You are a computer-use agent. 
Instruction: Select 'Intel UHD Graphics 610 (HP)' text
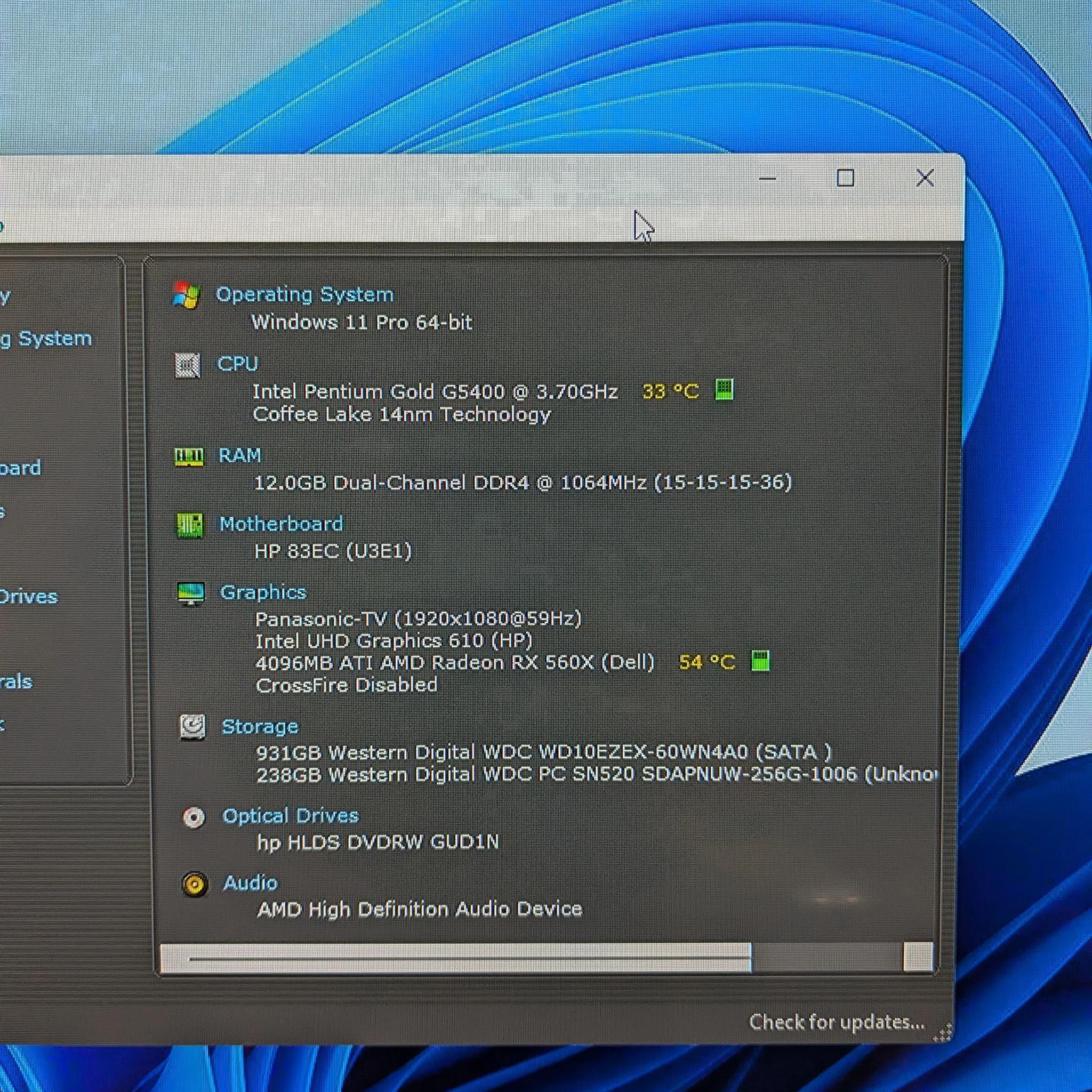click(395, 641)
